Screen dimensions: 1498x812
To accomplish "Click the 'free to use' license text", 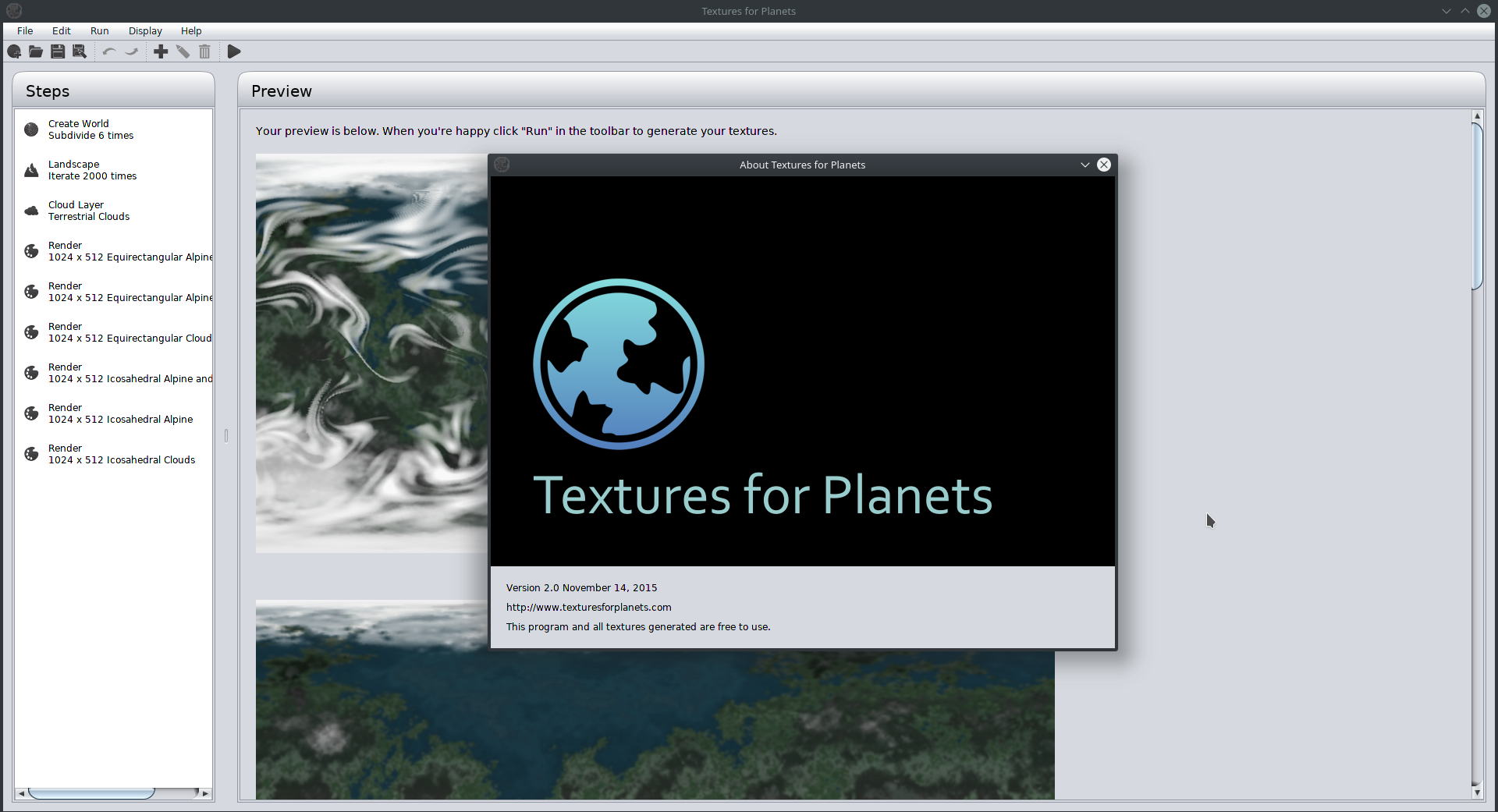I will (x=637, y=627).
